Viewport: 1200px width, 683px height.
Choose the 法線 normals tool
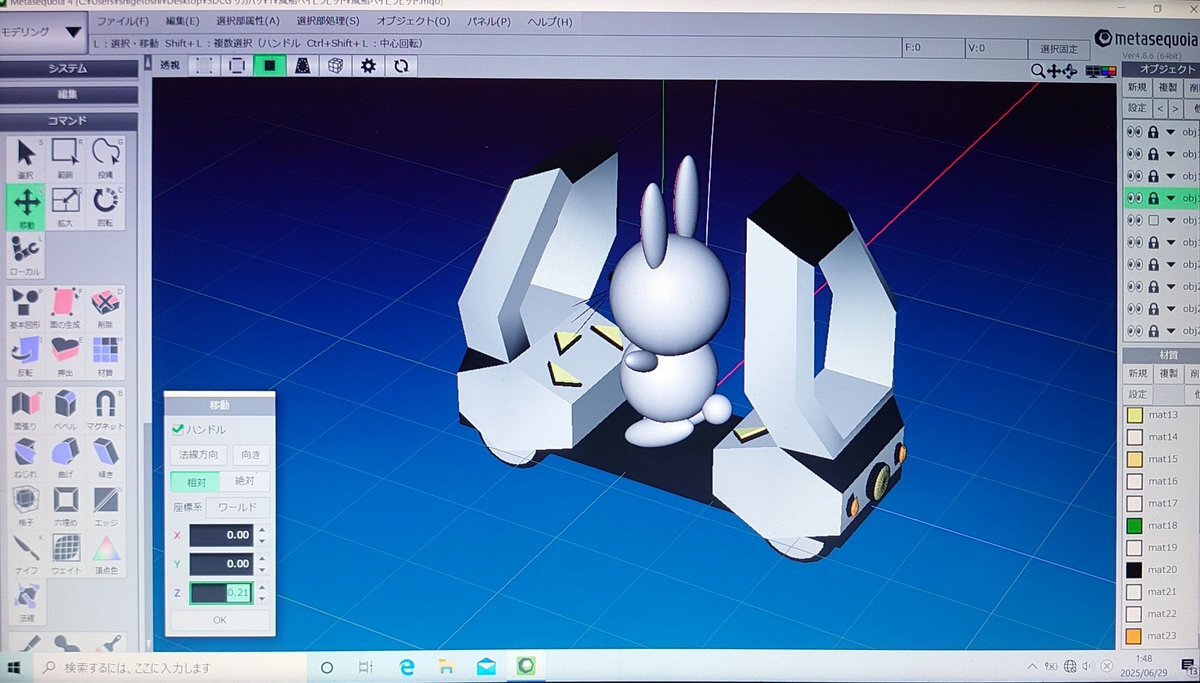click(x=26, y=601)
